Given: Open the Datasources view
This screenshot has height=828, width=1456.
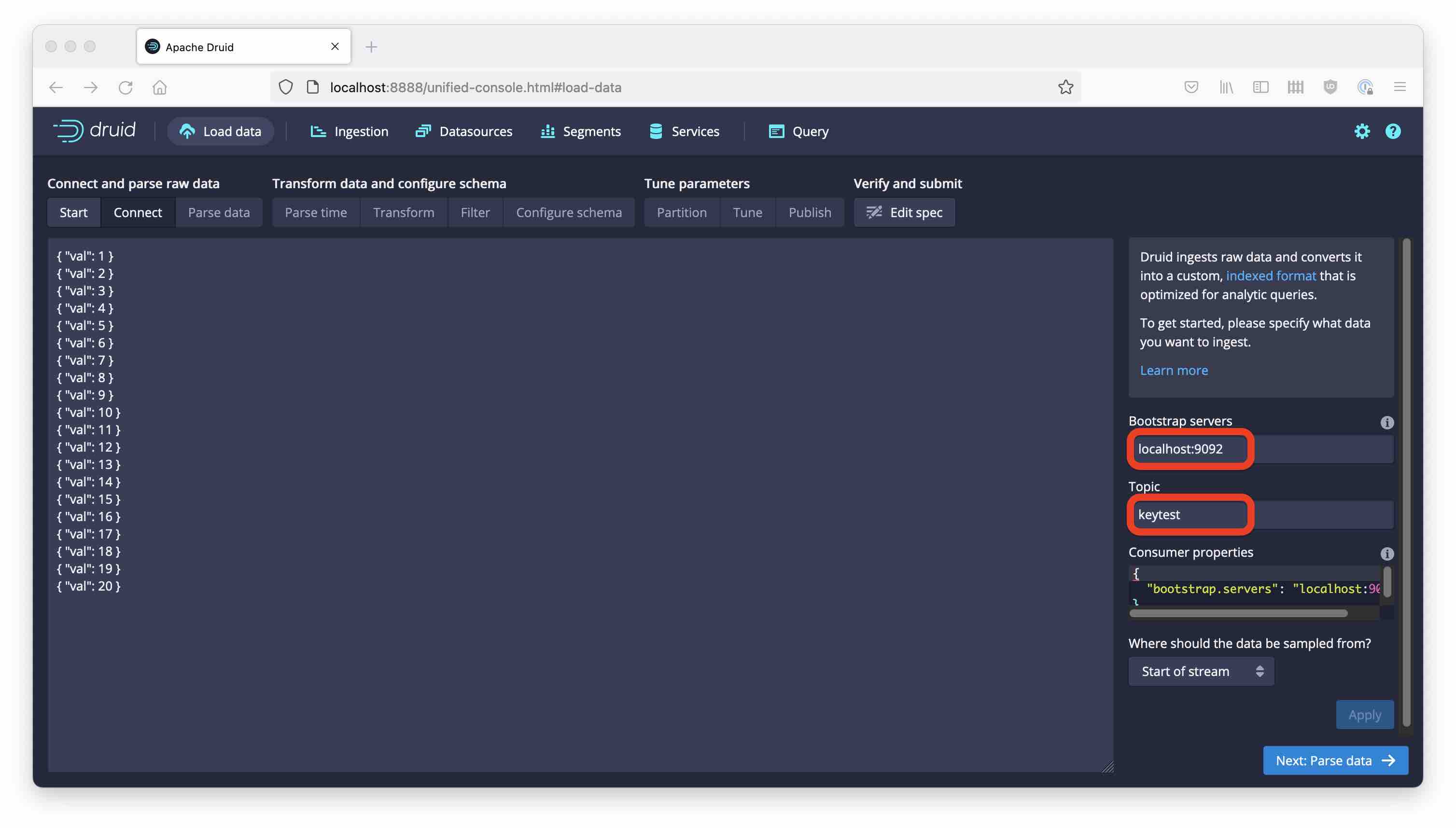Looking at the screenshot, I should click(464, 131).
